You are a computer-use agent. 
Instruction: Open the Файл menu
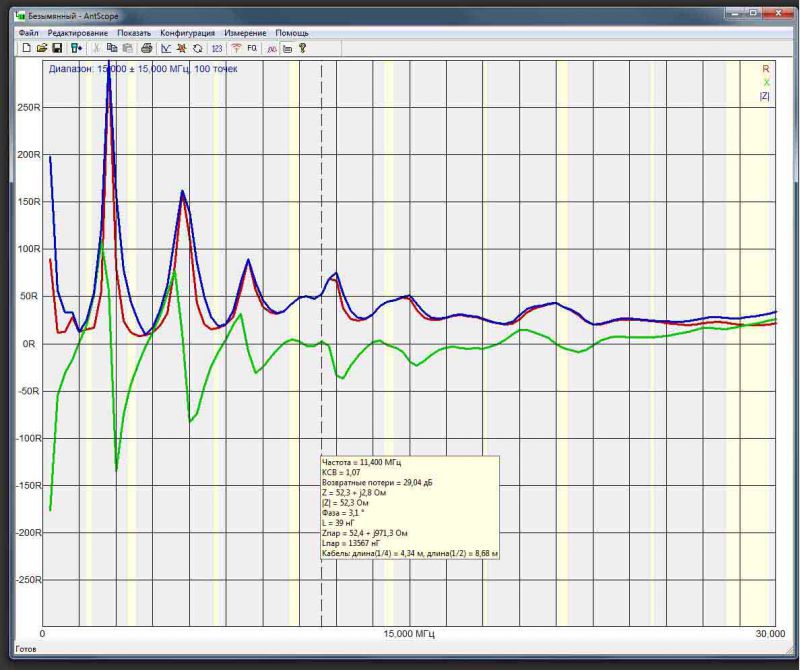(28, 33)
